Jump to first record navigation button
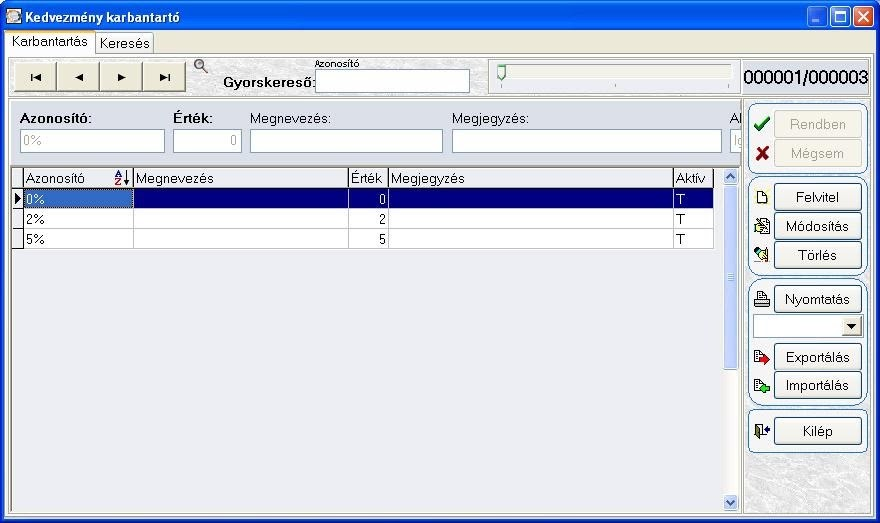880x523 pixels. (35, 77)
